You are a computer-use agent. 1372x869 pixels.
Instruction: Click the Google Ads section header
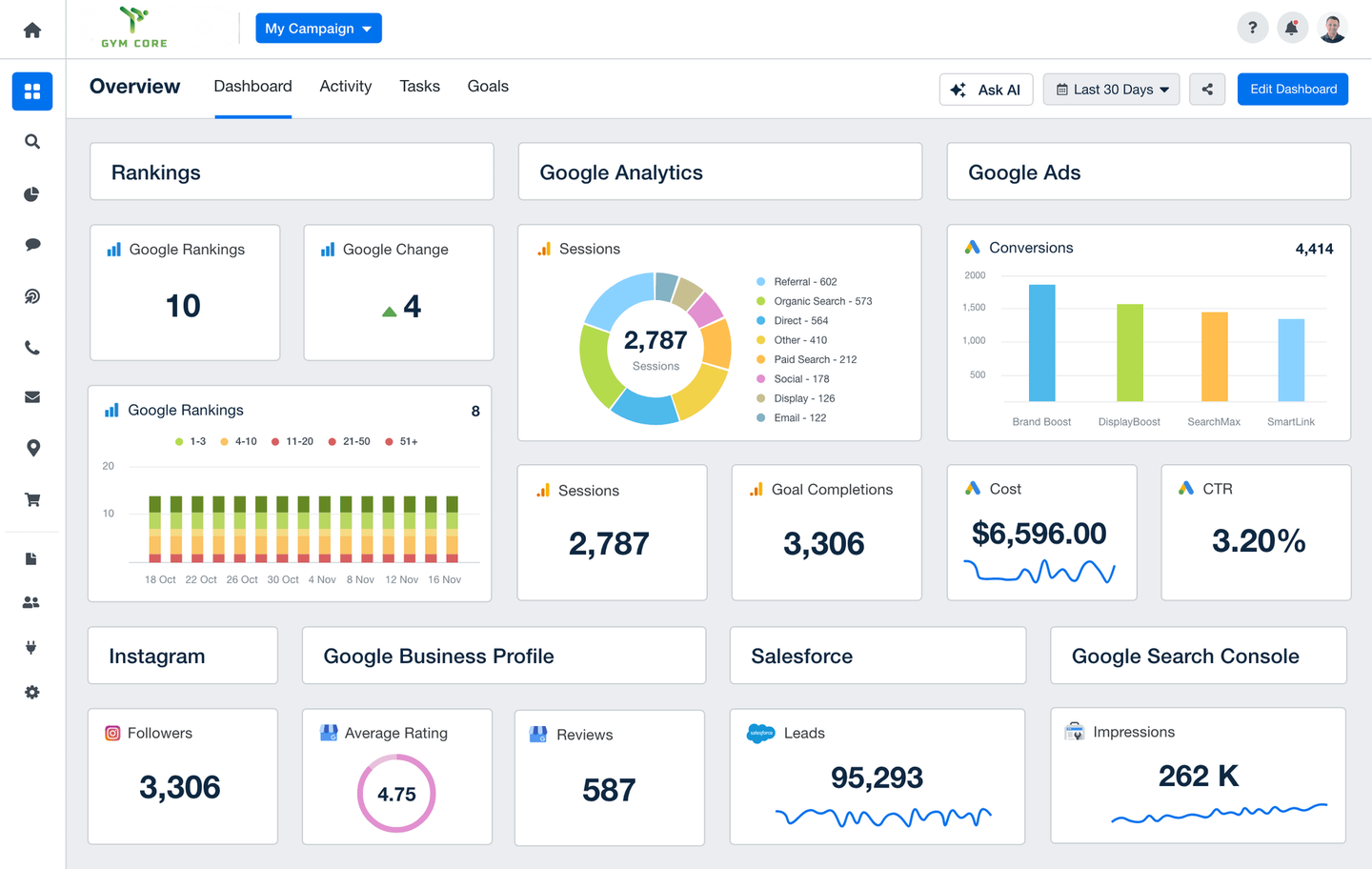click(1149, 172)
